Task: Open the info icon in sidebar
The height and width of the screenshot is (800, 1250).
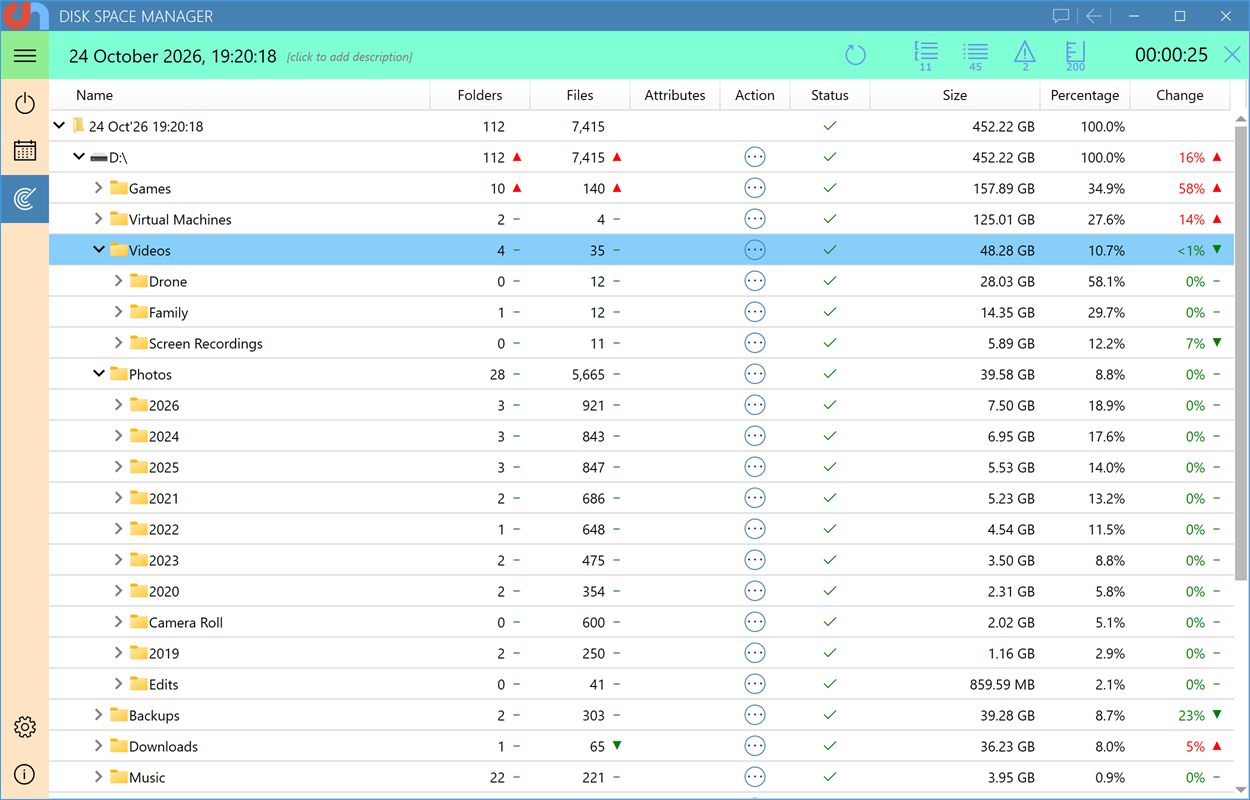Action: click(x=25, y=774)
